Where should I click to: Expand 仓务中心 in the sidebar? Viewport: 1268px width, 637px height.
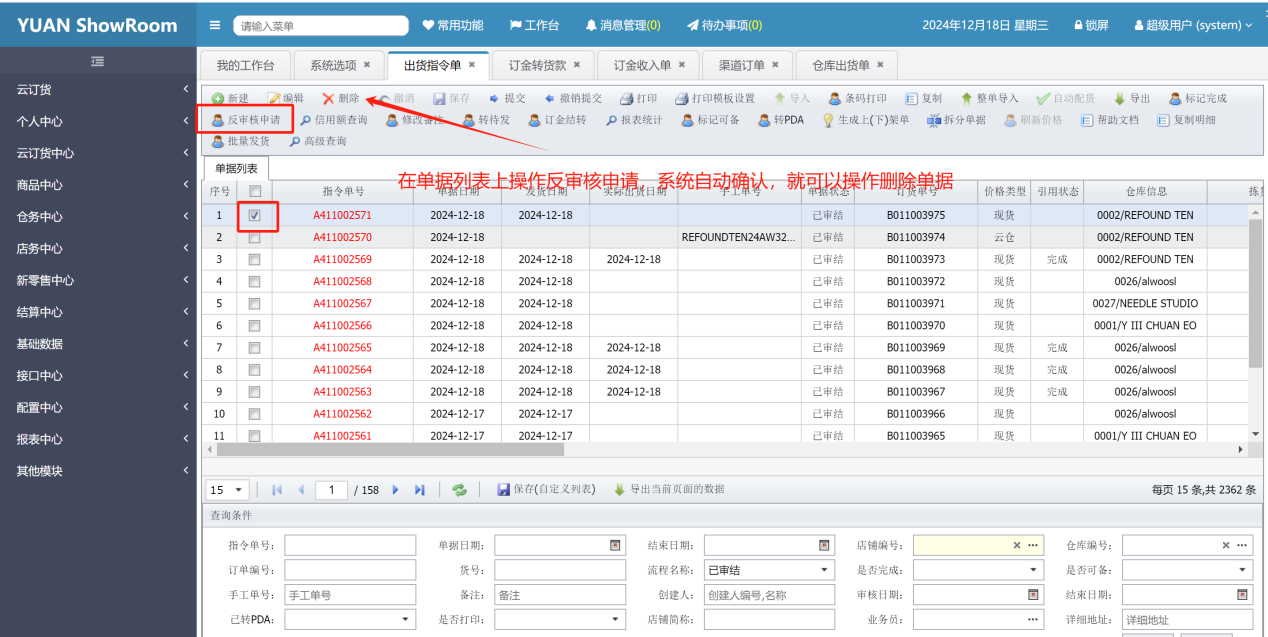pos(99,216)
